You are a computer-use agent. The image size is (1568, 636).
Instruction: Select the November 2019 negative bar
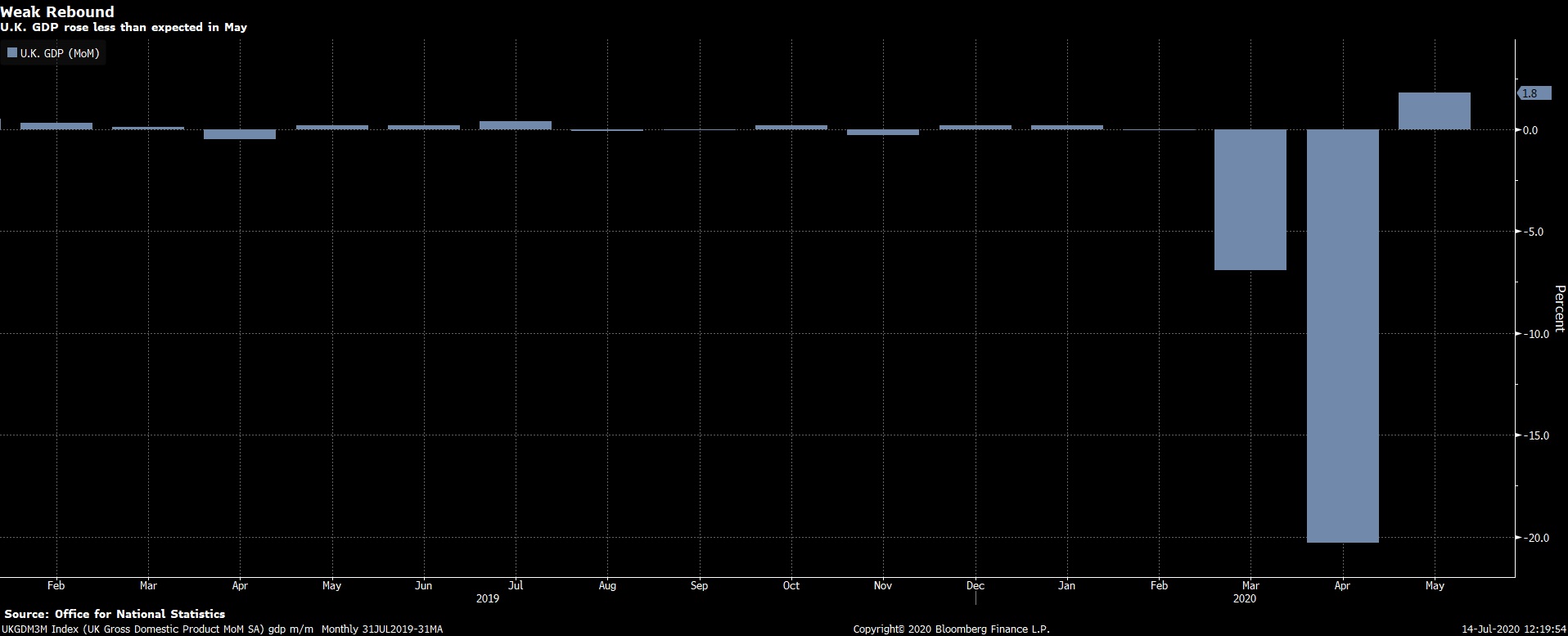tap(882, 132)
